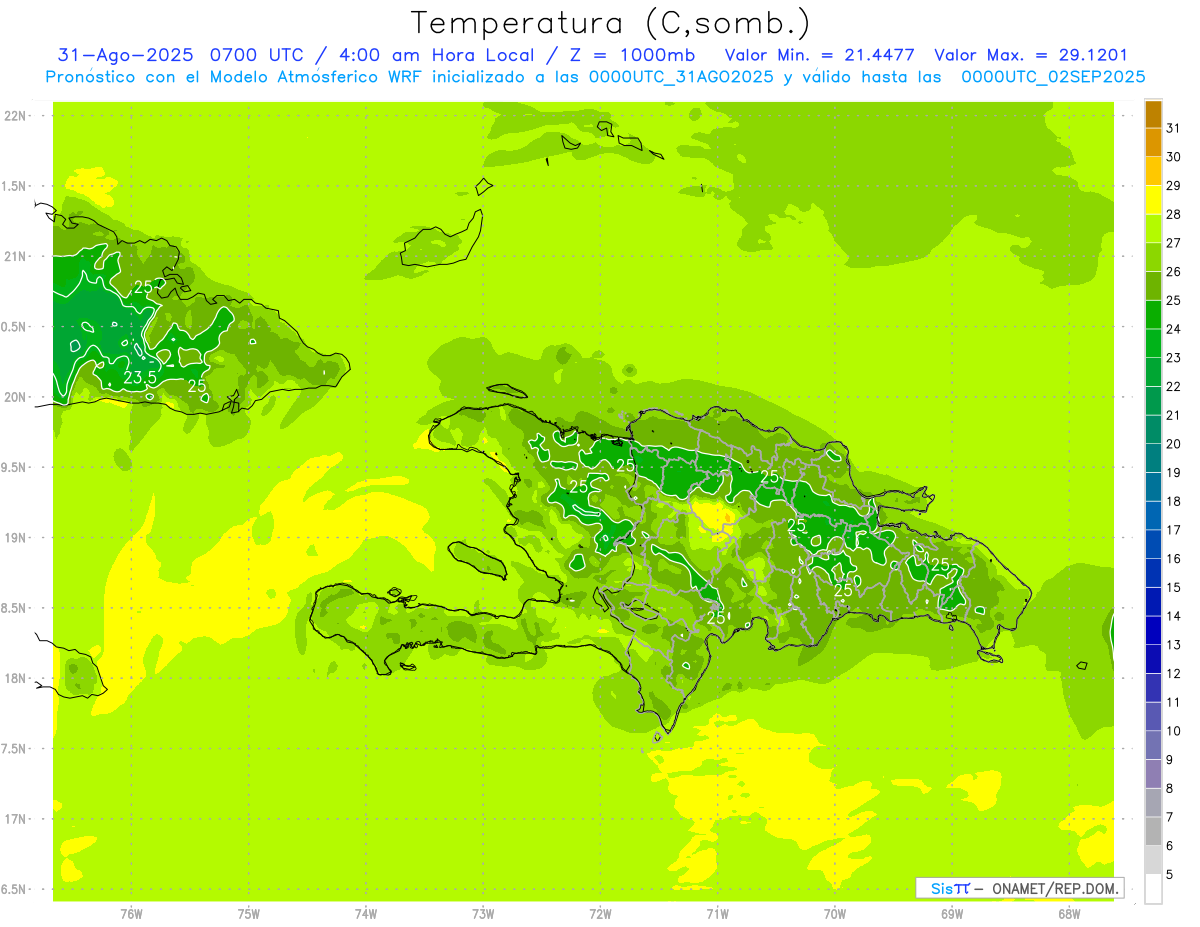Click the colorbar value label '20'

[1174, 444]
